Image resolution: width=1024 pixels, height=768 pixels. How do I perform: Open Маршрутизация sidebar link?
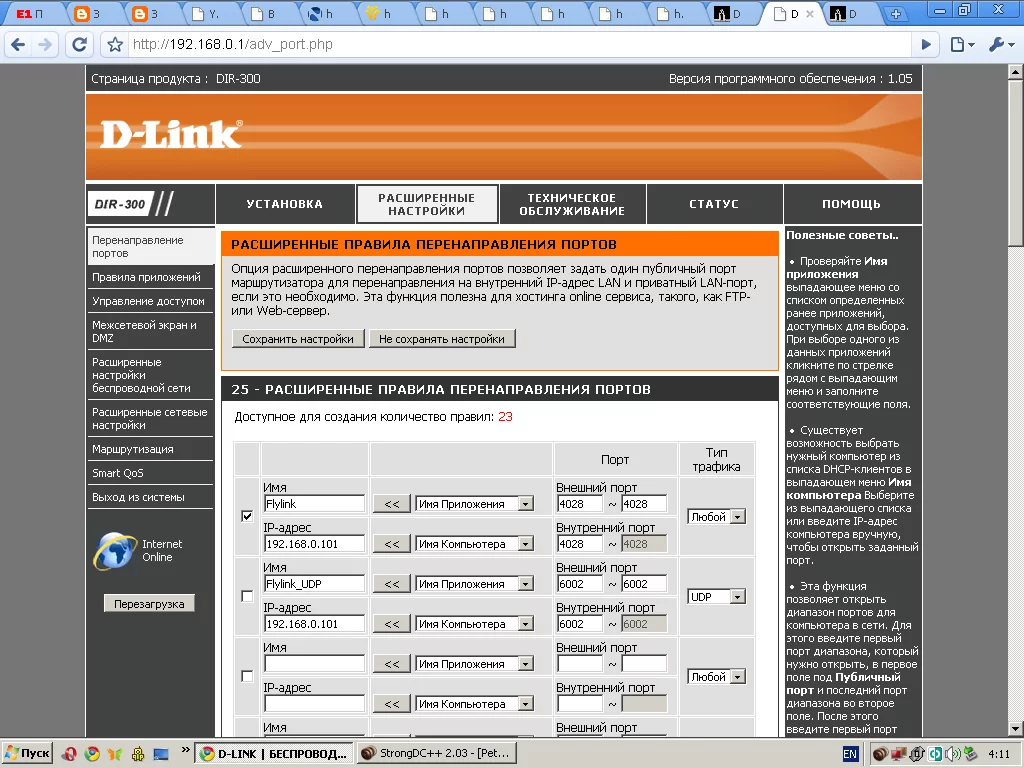[133, 449]
